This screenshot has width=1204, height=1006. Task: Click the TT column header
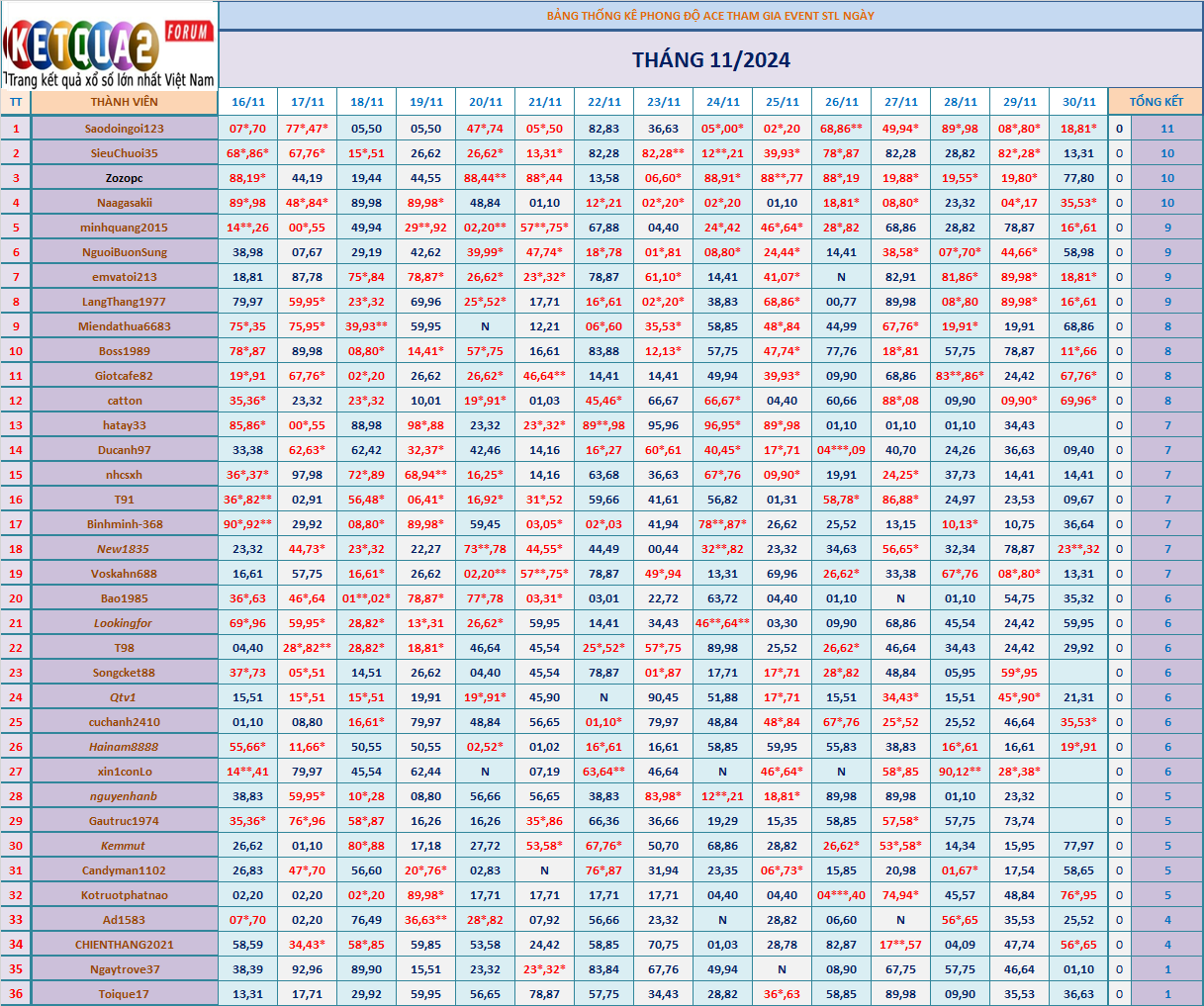[x=16, y=102]
